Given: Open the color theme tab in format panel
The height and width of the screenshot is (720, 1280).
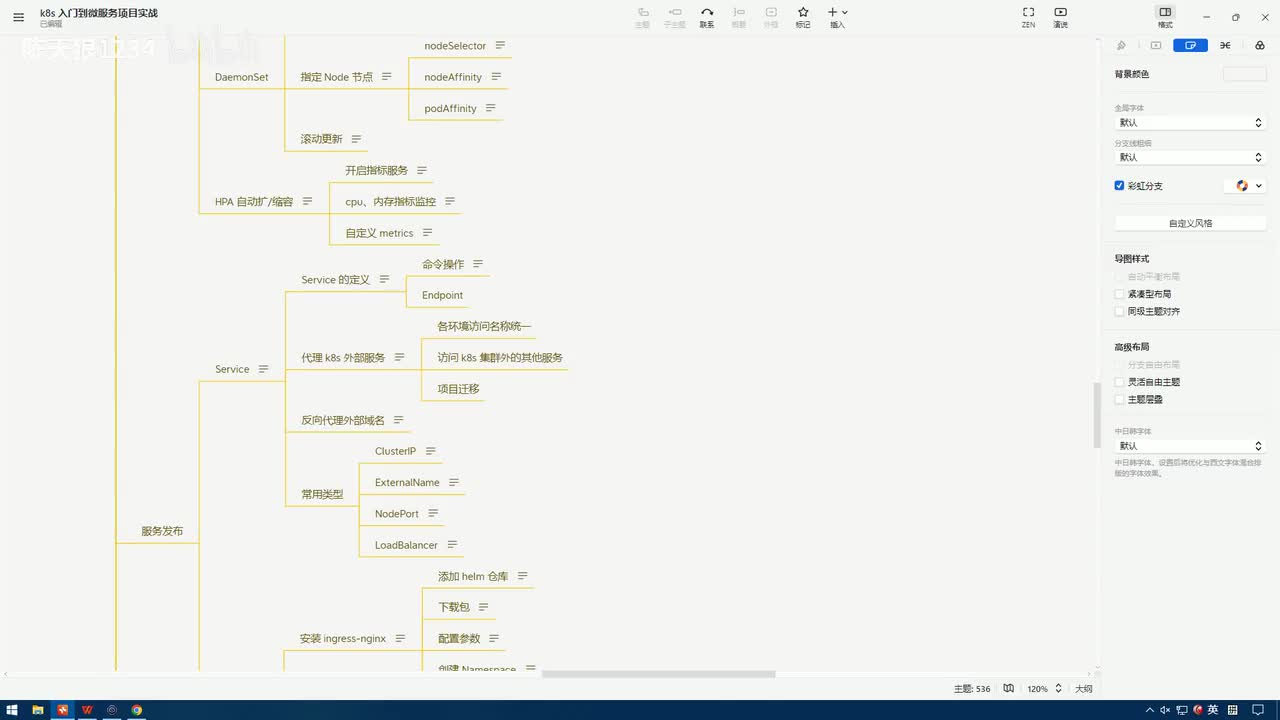Looking at the screenshot, I should 1259,45.
